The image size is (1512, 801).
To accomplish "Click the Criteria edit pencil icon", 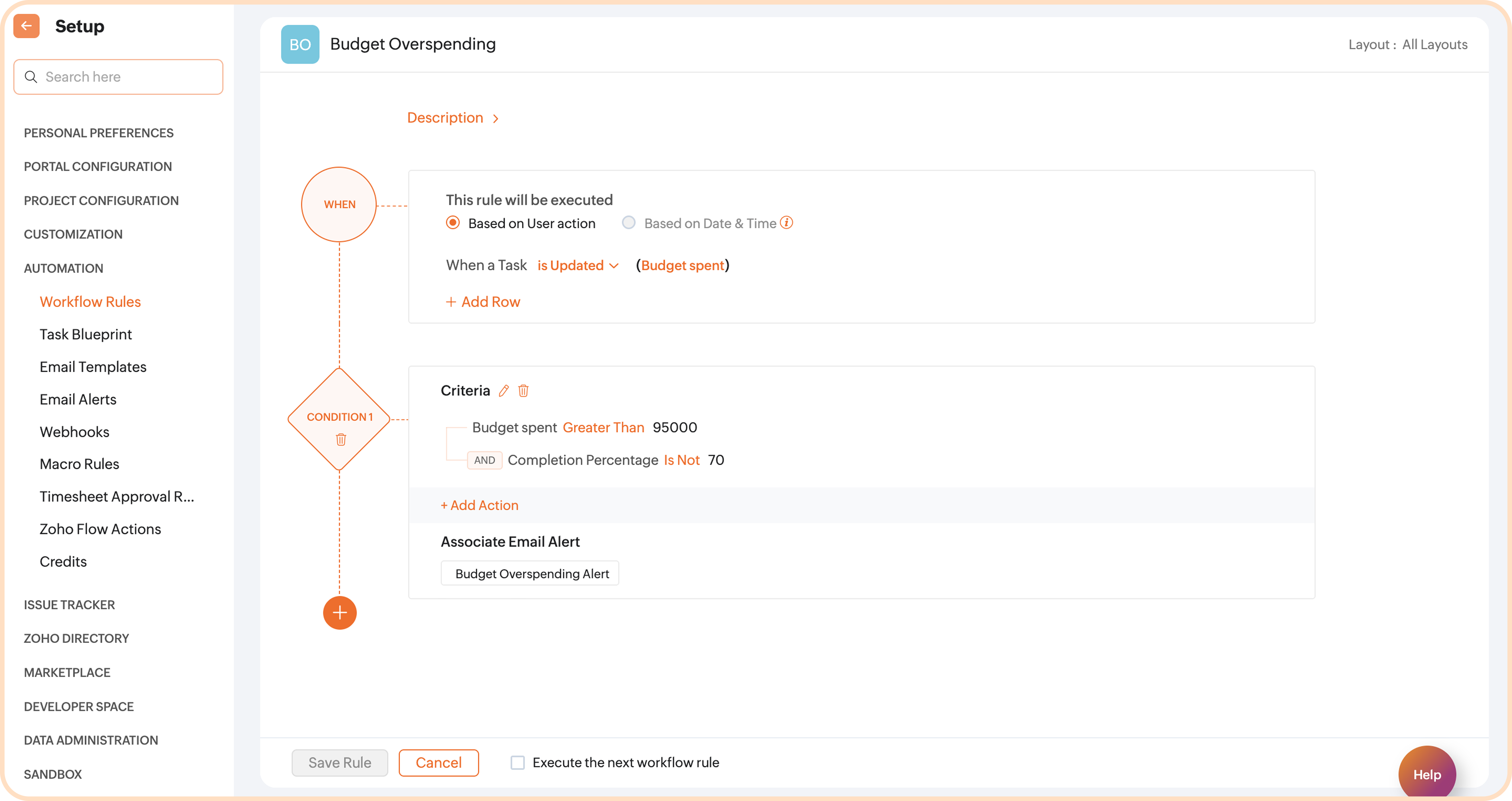I will point(504,391).
